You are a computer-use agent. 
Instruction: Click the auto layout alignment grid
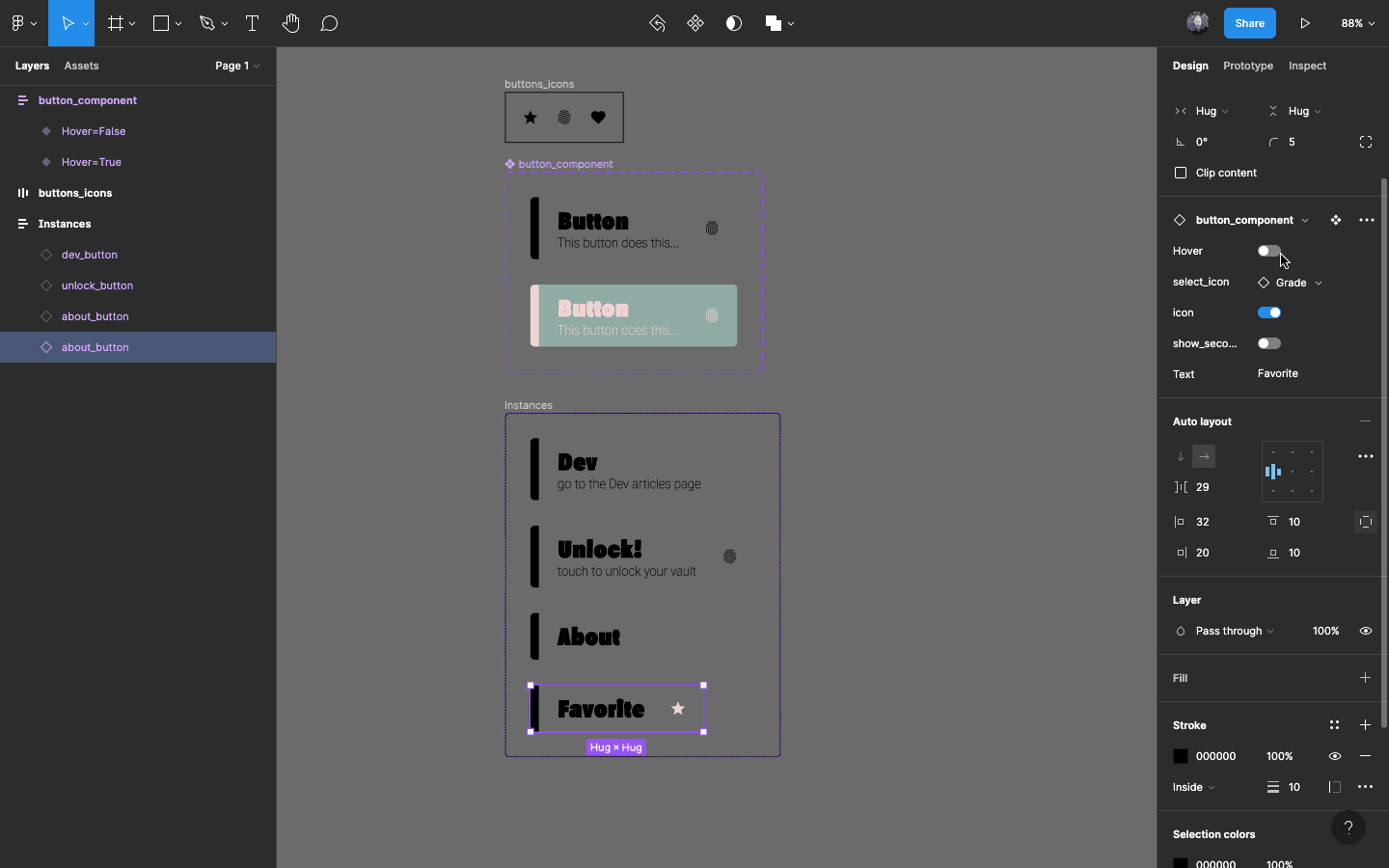[x=1293, y=472]
